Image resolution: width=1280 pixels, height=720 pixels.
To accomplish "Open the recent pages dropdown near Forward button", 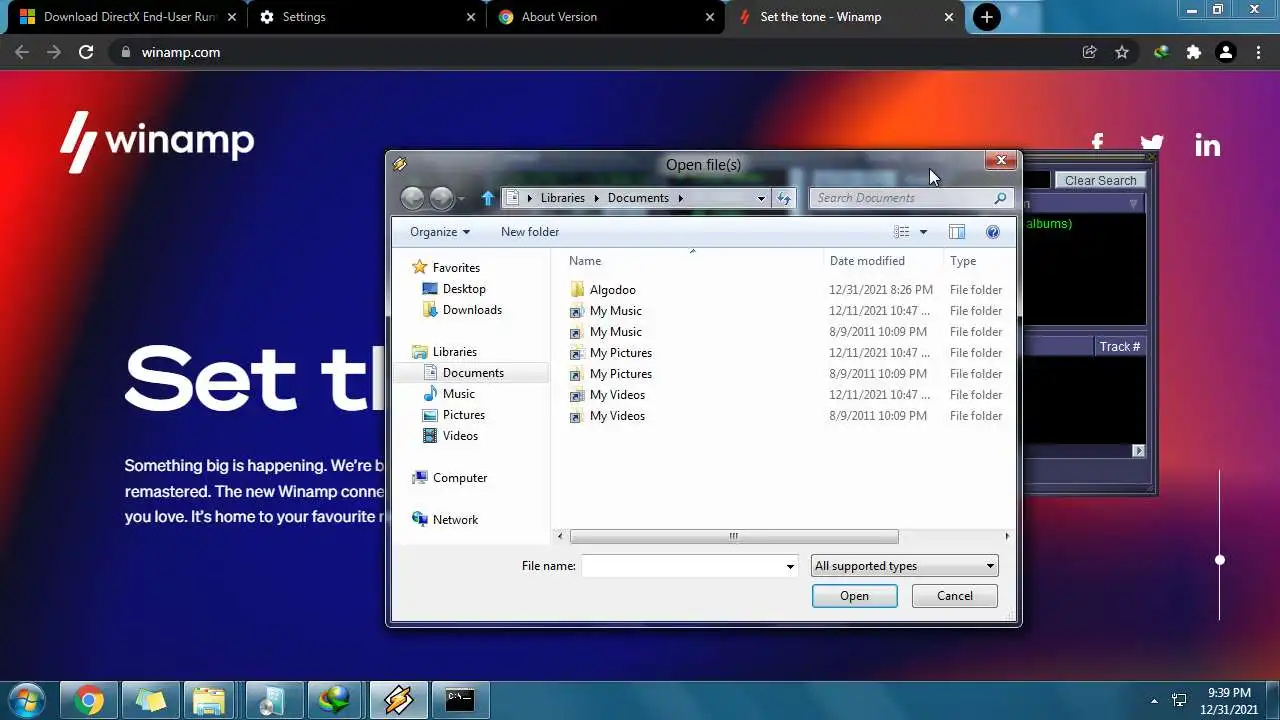I will (x=461, y=199).
